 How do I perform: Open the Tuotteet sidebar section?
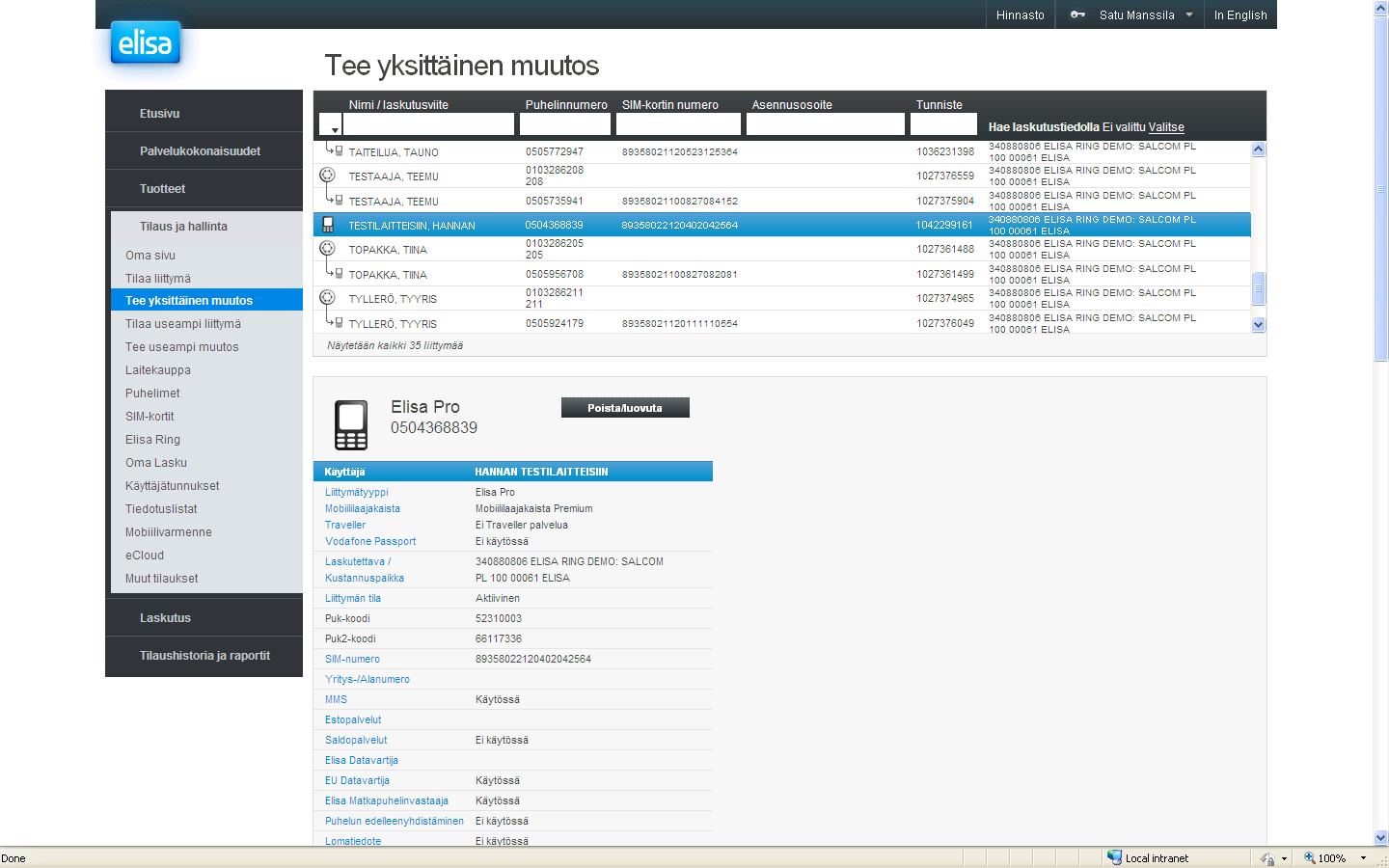162,188
